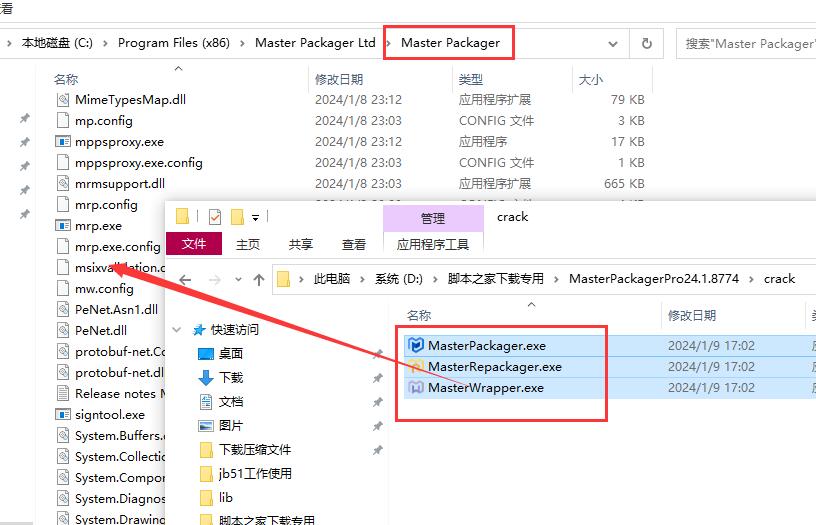Select the mrp.exe.config file

tap(117, 247)
